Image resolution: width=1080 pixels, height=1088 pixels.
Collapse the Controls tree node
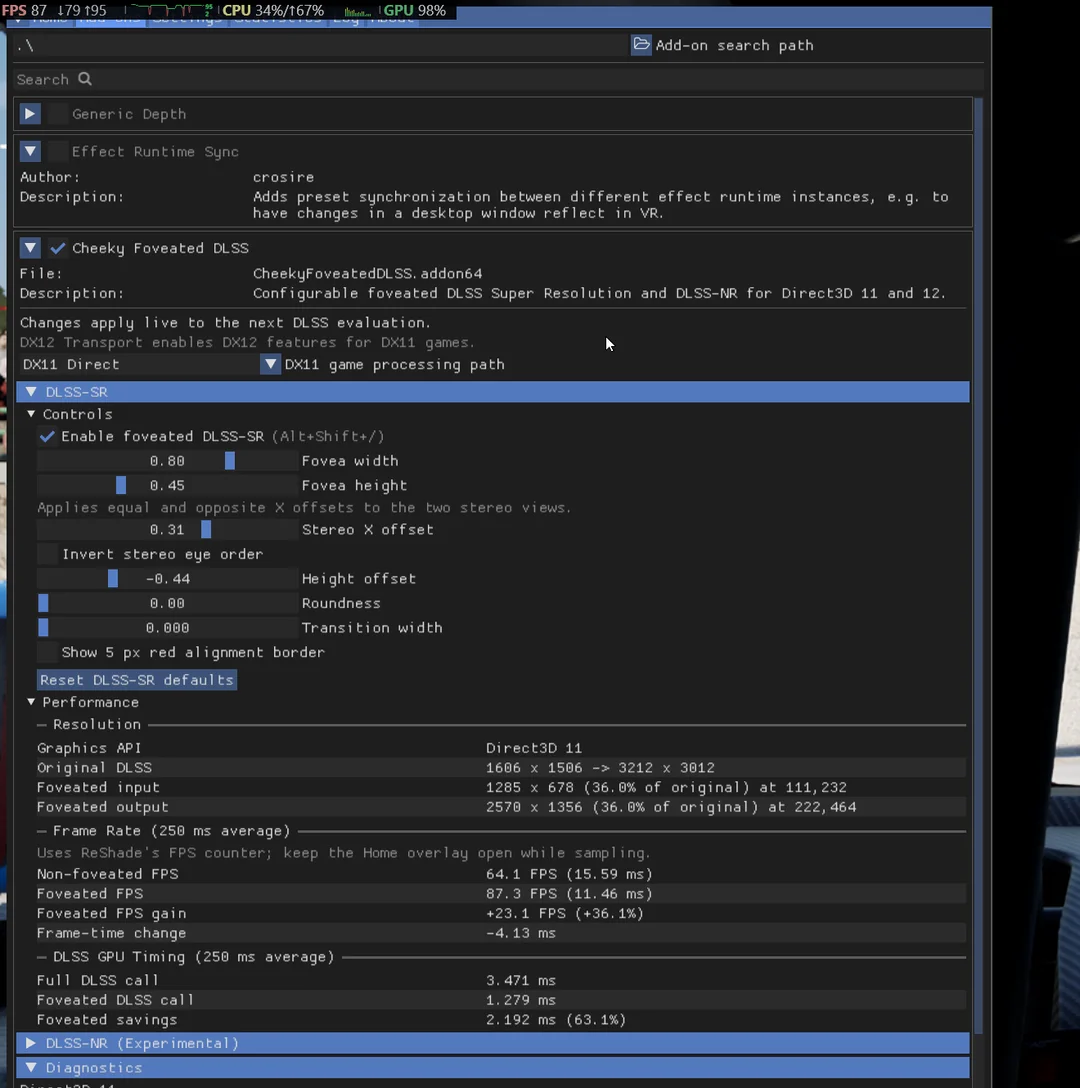(31, 414)
